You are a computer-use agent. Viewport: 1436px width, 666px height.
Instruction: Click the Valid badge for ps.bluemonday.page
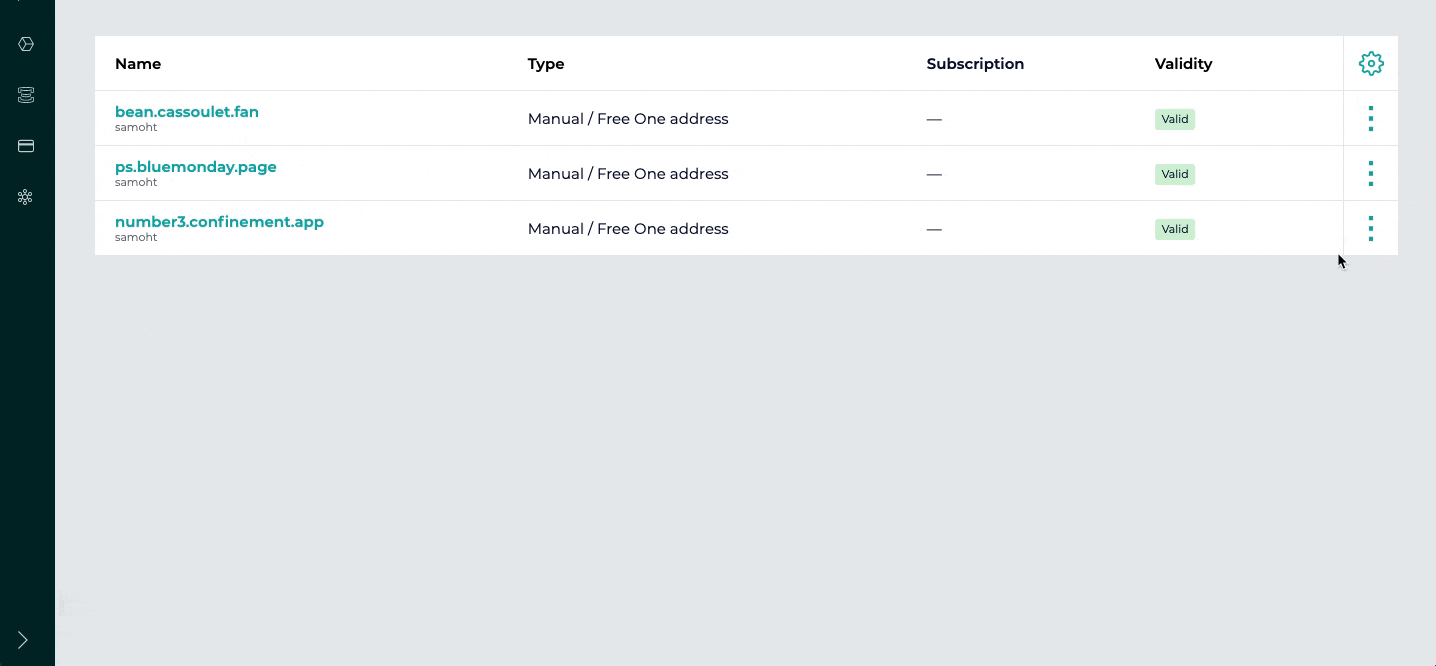pyautogui.click(x=1175, y=174)
